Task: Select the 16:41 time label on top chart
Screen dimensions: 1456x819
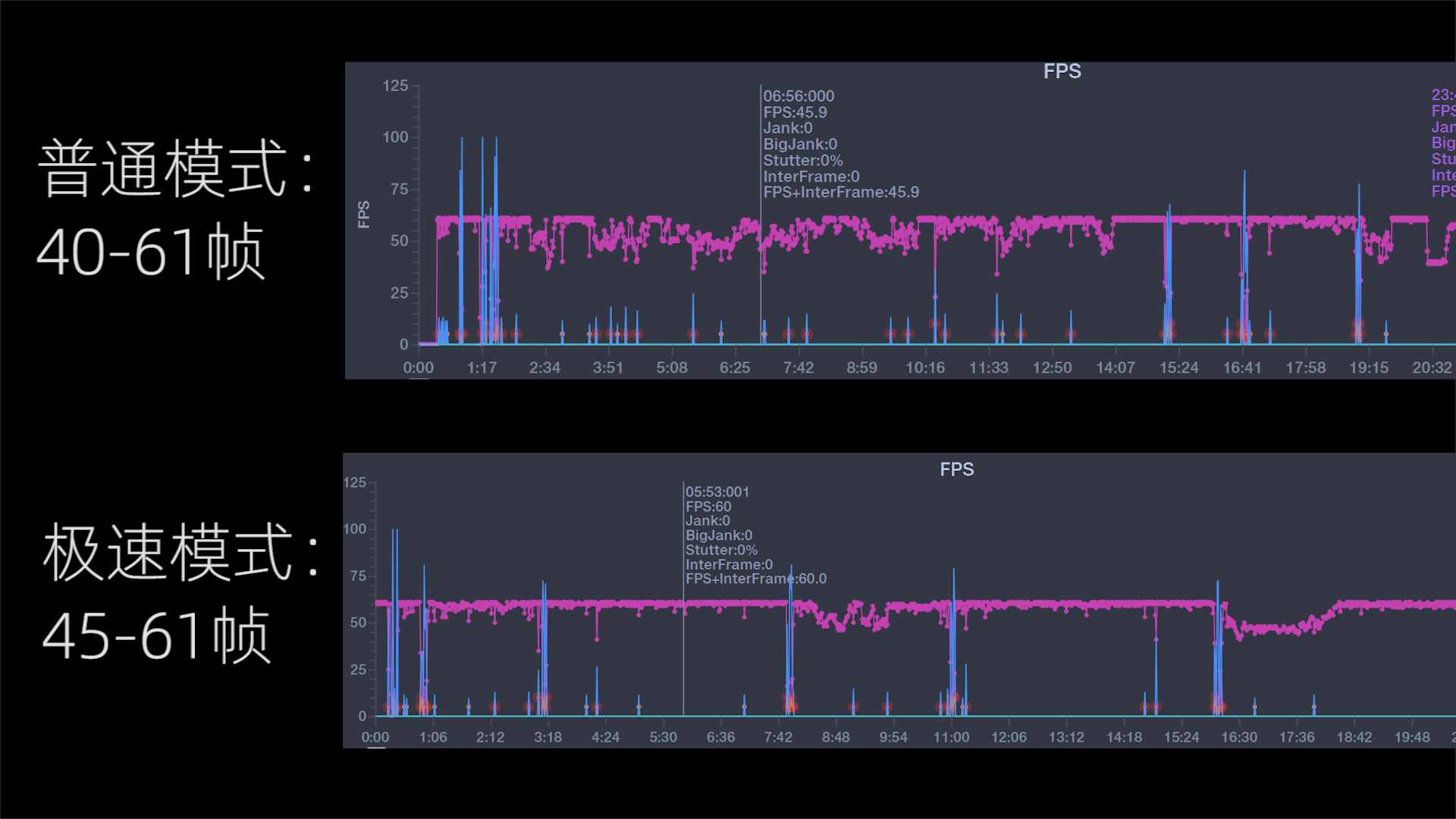Action: tap(1241, 368)
